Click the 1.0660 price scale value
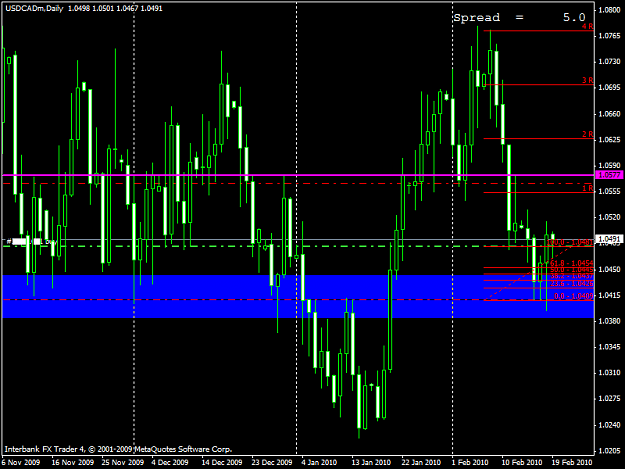 (610, 114)
